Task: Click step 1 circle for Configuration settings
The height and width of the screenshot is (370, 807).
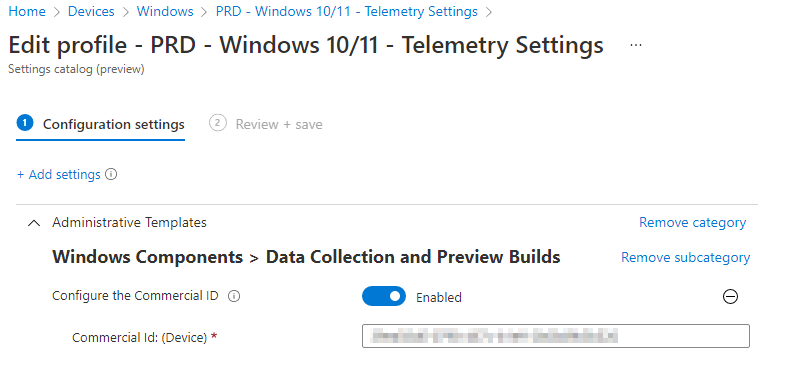Action: pos(25,124)
